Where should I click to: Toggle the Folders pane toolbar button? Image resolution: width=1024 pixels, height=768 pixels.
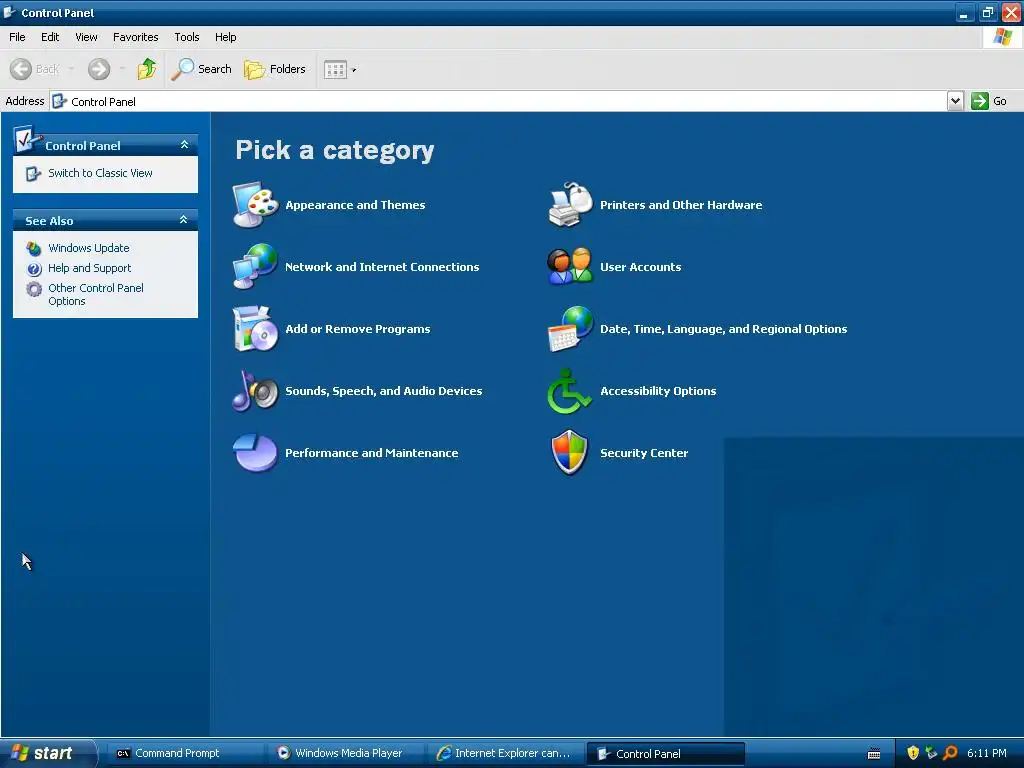pyautogui.click(x=275, y=69)
